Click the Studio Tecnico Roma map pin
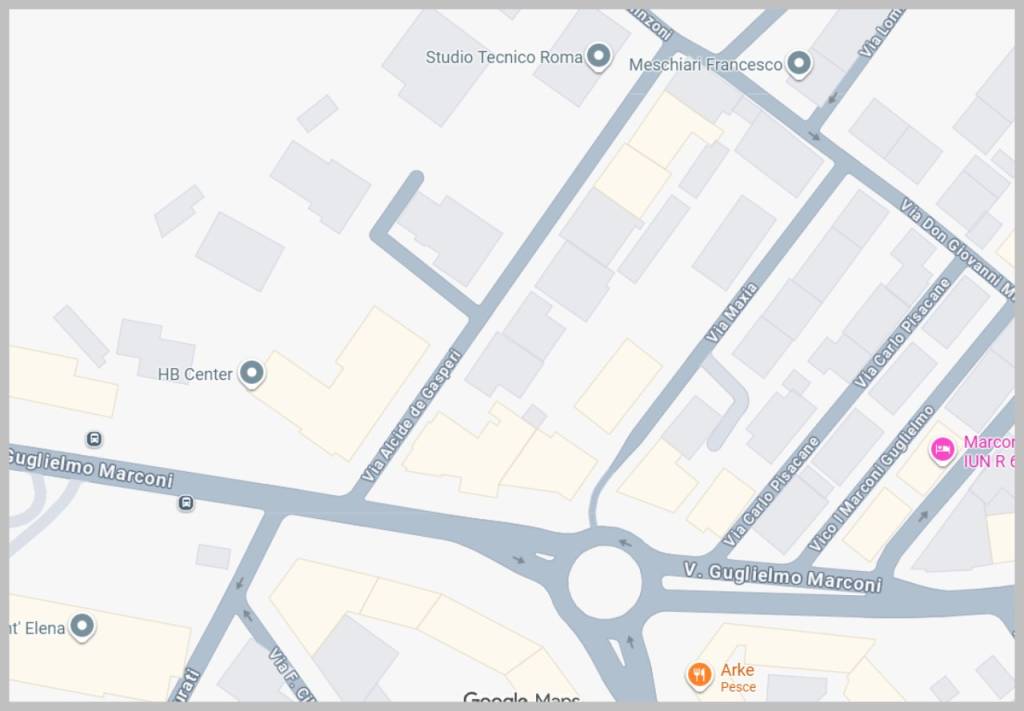Viewport: 1024px width, 711px height. pyautogui.click(x=598, y=57)
